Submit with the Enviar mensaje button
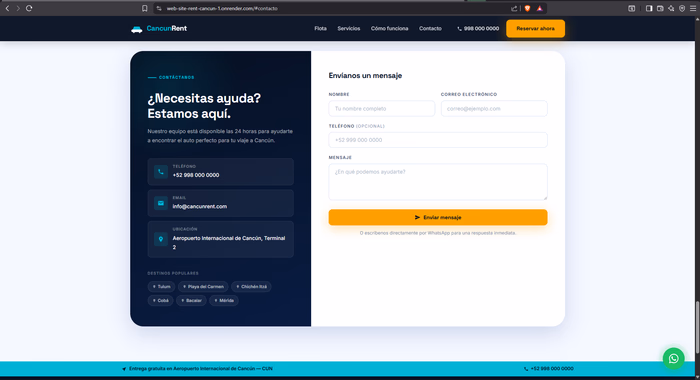The width and height of the screenshot is (700, 380). (438, 217)
